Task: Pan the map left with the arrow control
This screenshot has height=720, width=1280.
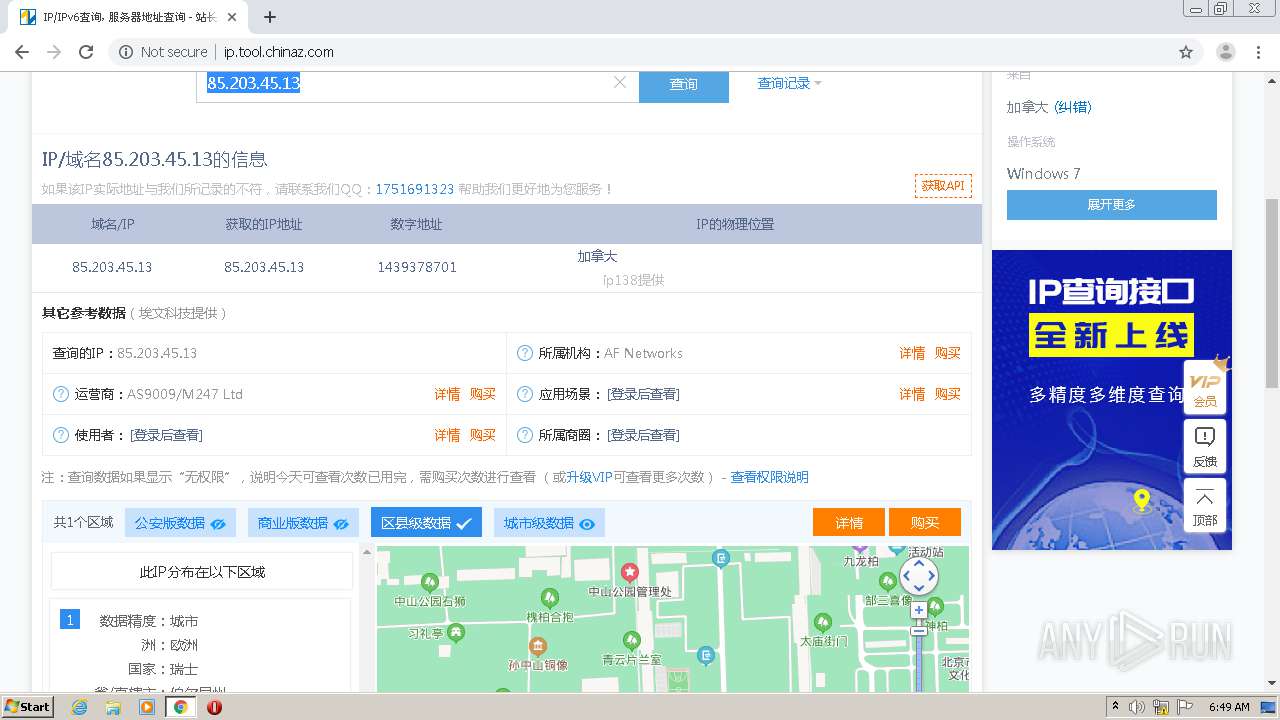Action: 906,576
